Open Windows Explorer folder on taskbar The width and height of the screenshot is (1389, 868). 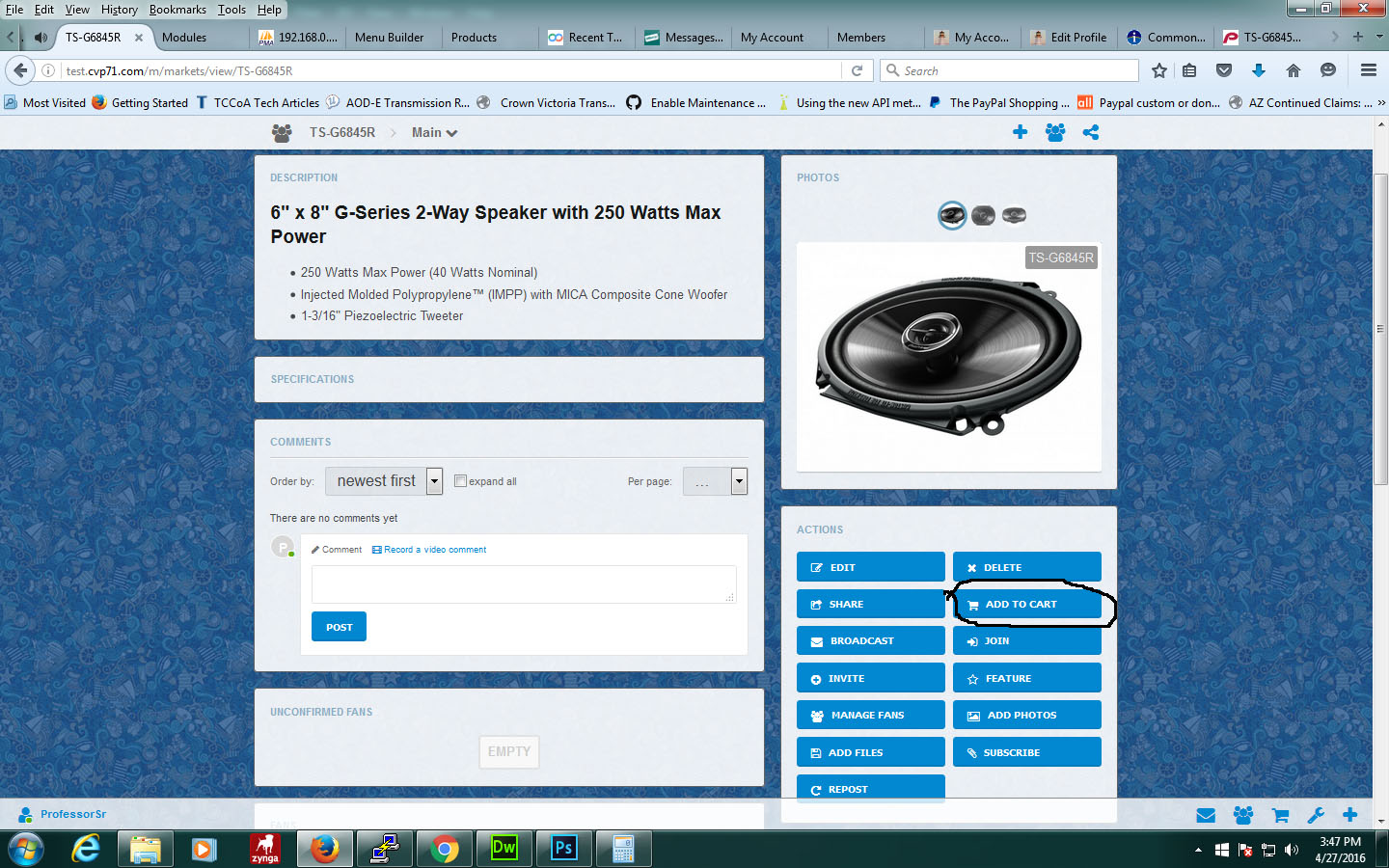coord(145,849)
